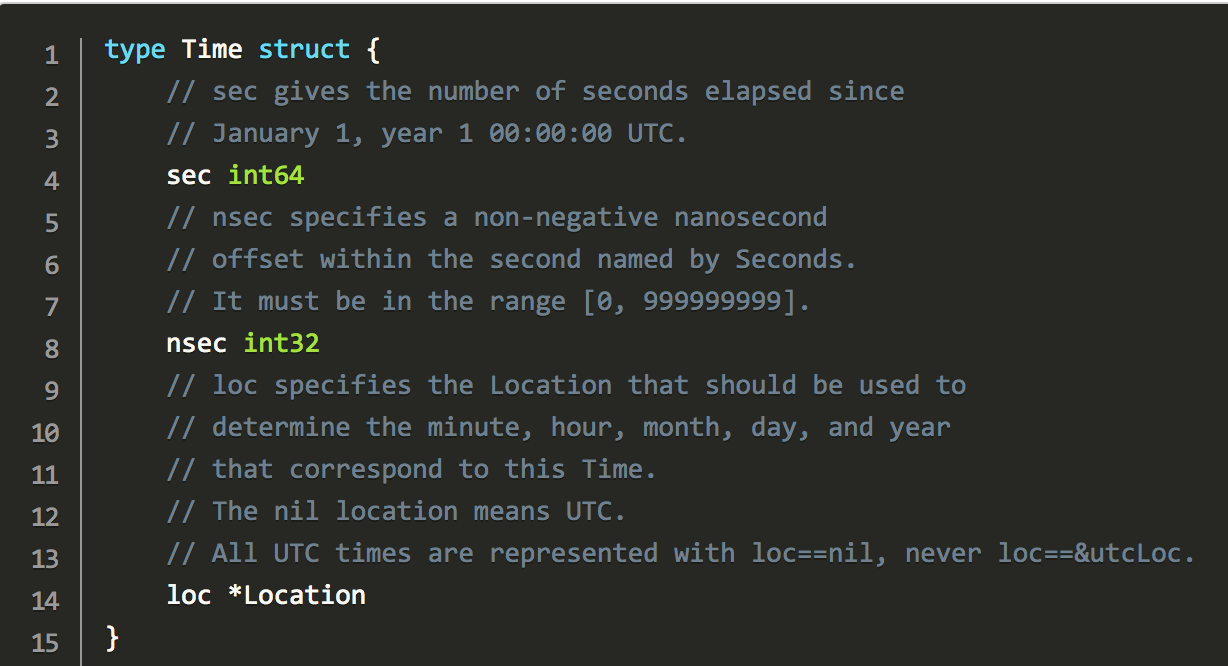Click line number 14 in the gutter
The image size is (1228, 666).
[45, 600]
